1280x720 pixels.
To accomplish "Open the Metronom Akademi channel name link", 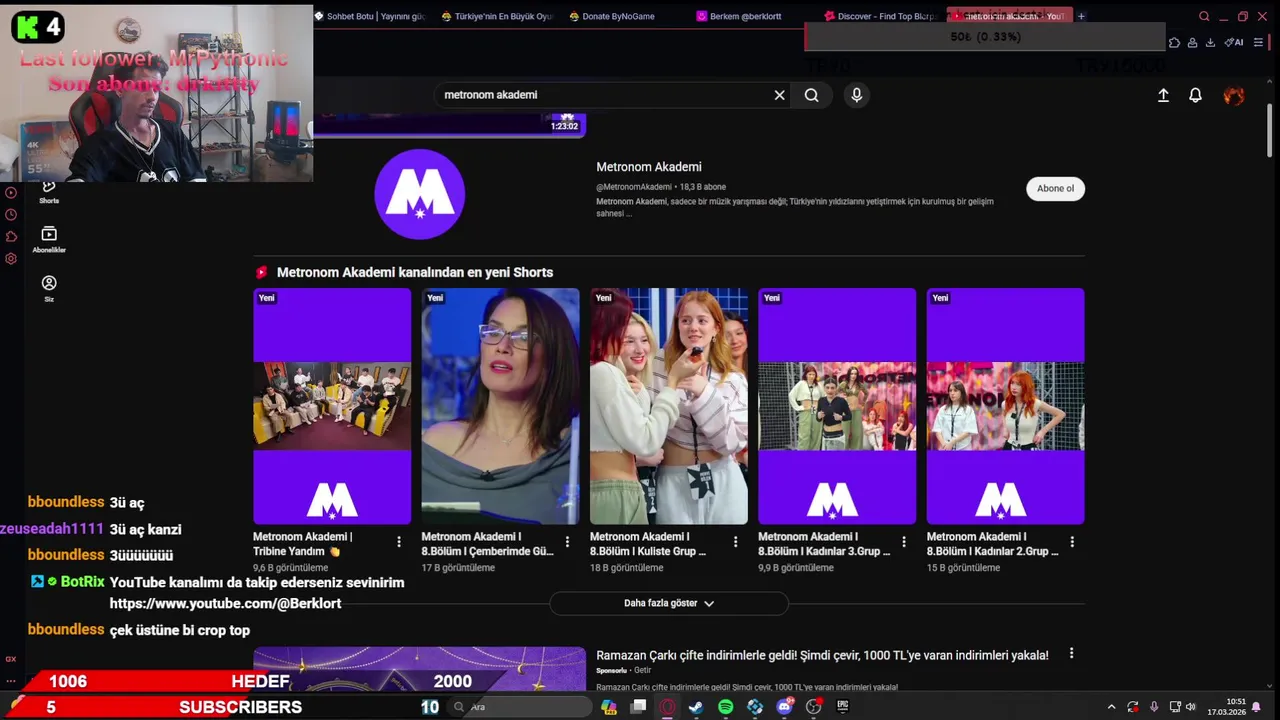I will click(649, 167).
